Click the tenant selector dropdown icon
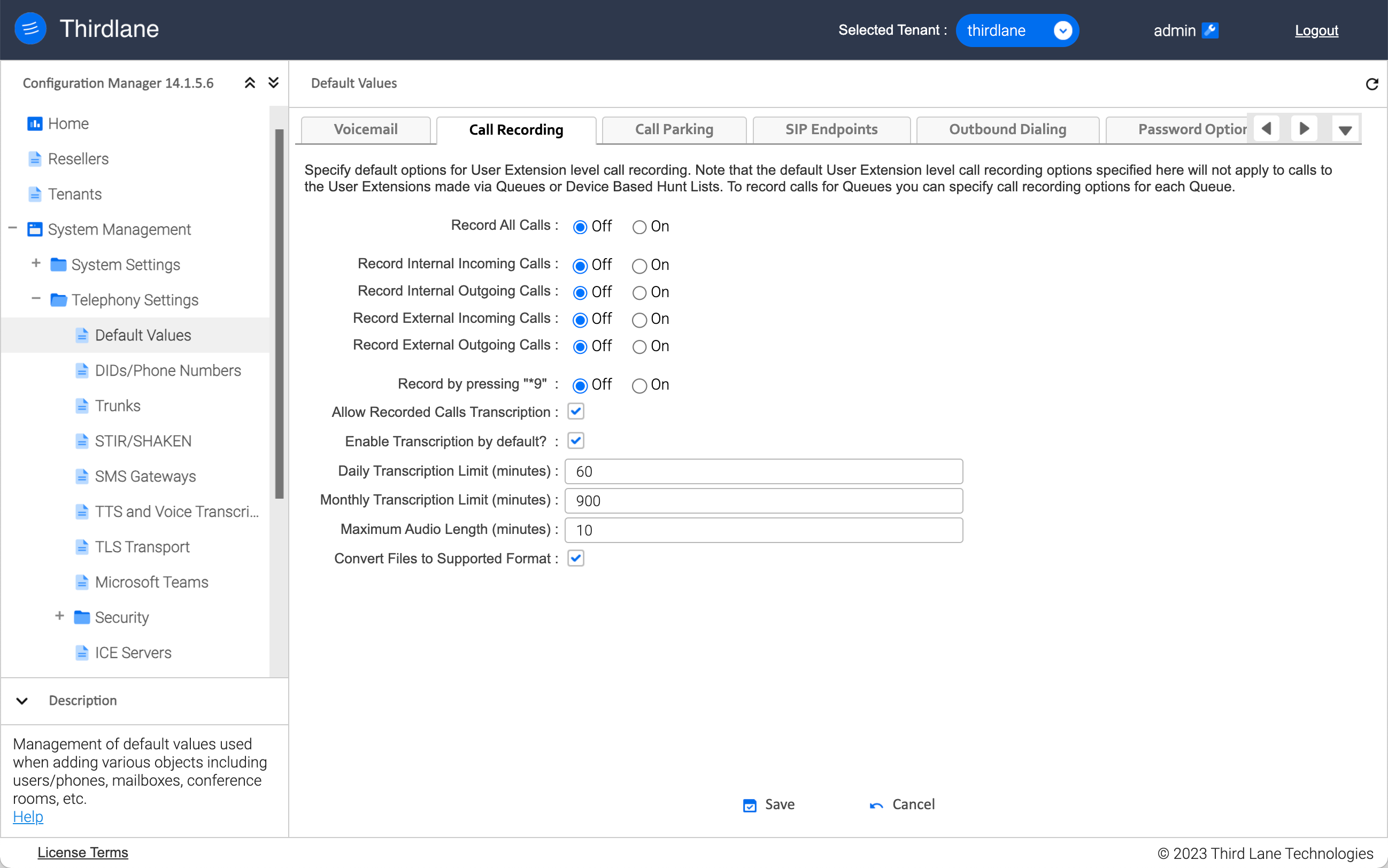The width and height of the screenshot is (1388, 868). [1062, 30]
